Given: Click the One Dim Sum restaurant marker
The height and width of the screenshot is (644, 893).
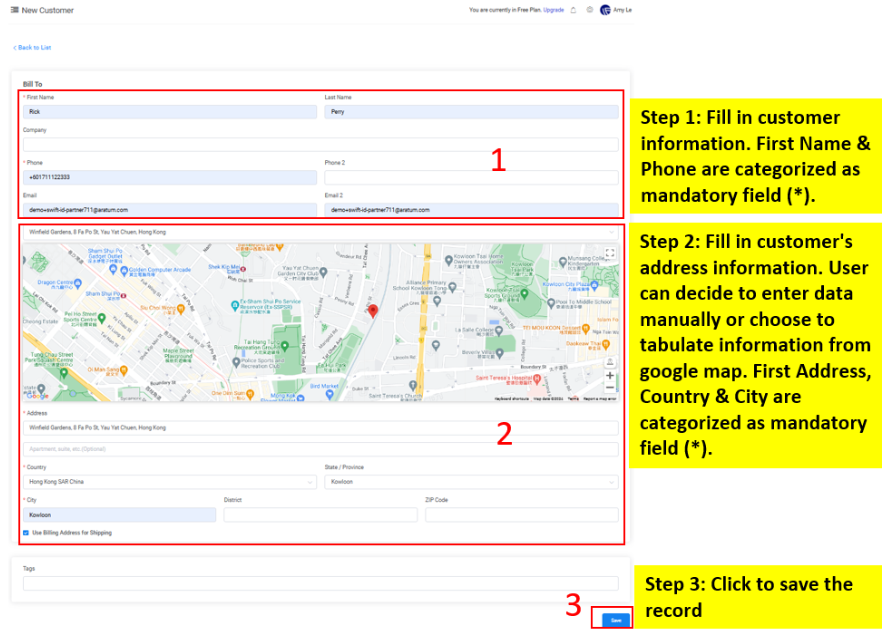Looking at the screenshot, I should click(x=249, y=394).
